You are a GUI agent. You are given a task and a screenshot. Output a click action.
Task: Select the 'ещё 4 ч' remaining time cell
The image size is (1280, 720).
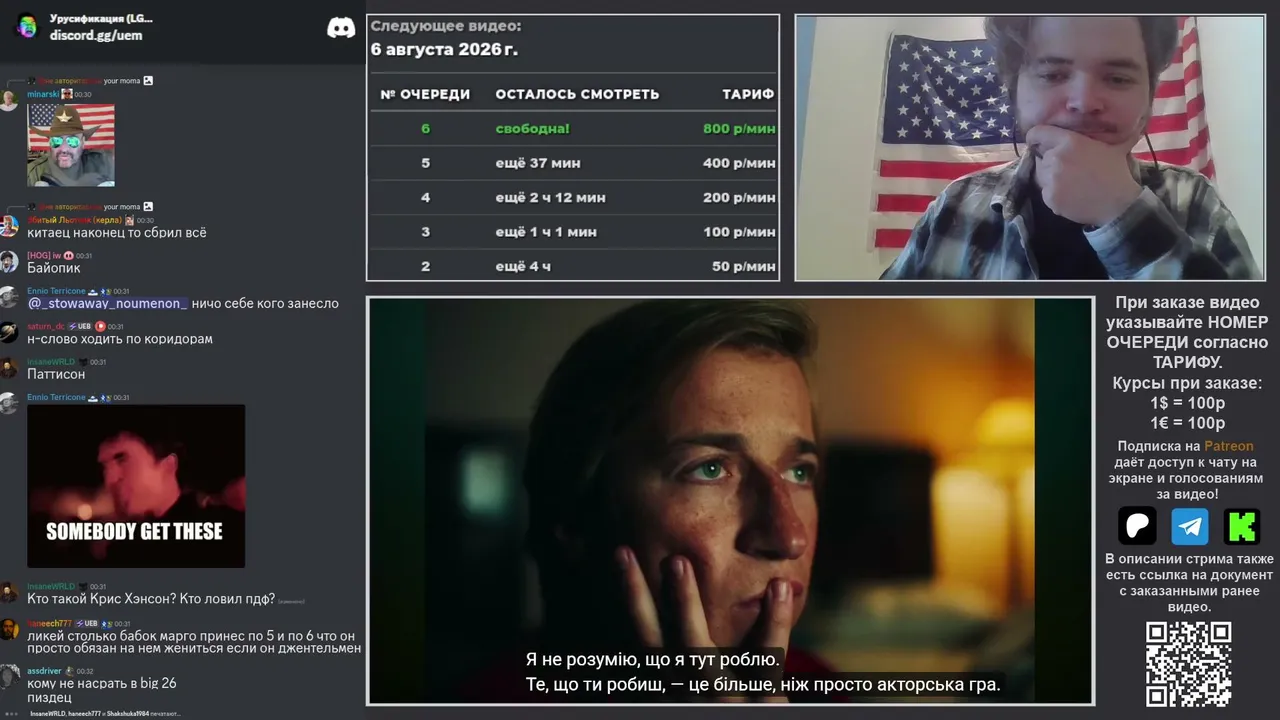pos(523,267)
